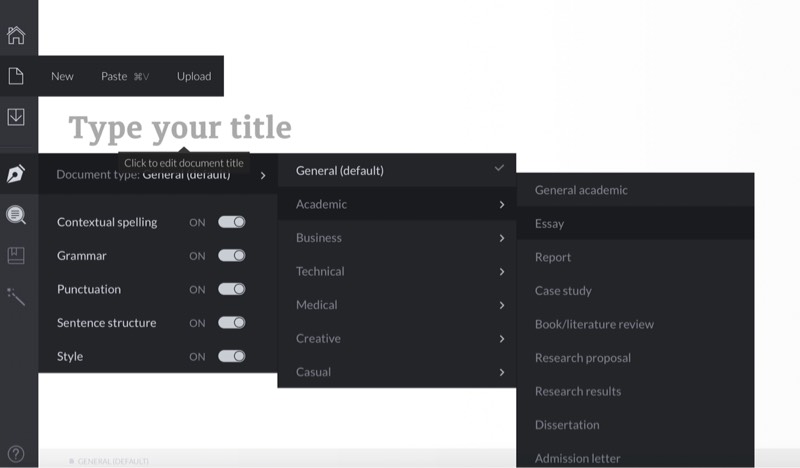800x468 pixels.
Task: Switch off the Style toggle
Action: point(232,356)
